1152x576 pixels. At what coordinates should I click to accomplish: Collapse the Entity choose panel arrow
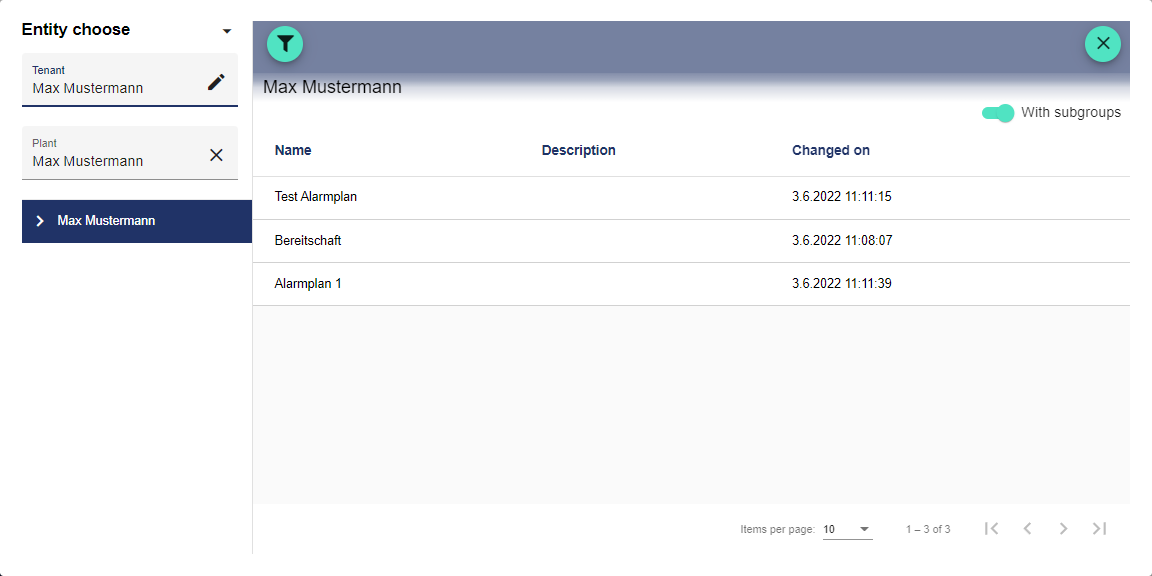click(x=227, y=31)
